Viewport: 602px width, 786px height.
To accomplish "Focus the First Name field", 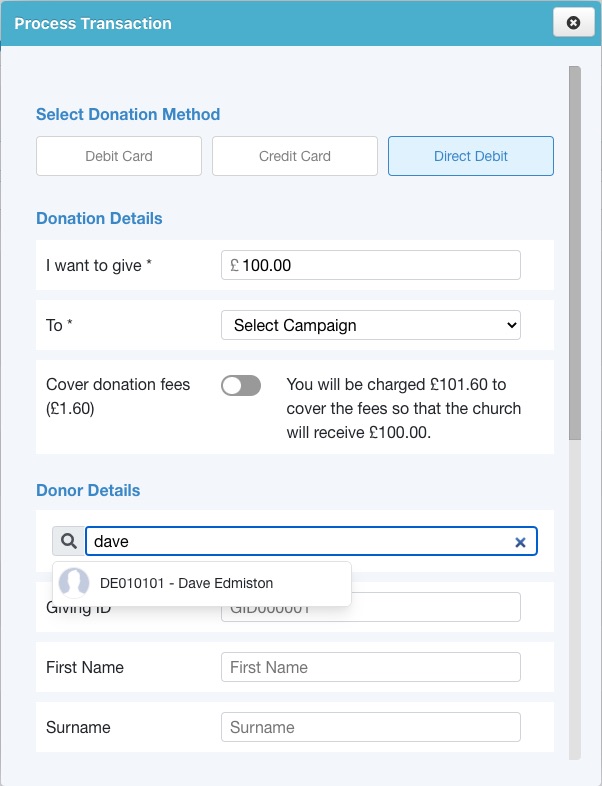I will pyautogui.click(x=371, y=667).
